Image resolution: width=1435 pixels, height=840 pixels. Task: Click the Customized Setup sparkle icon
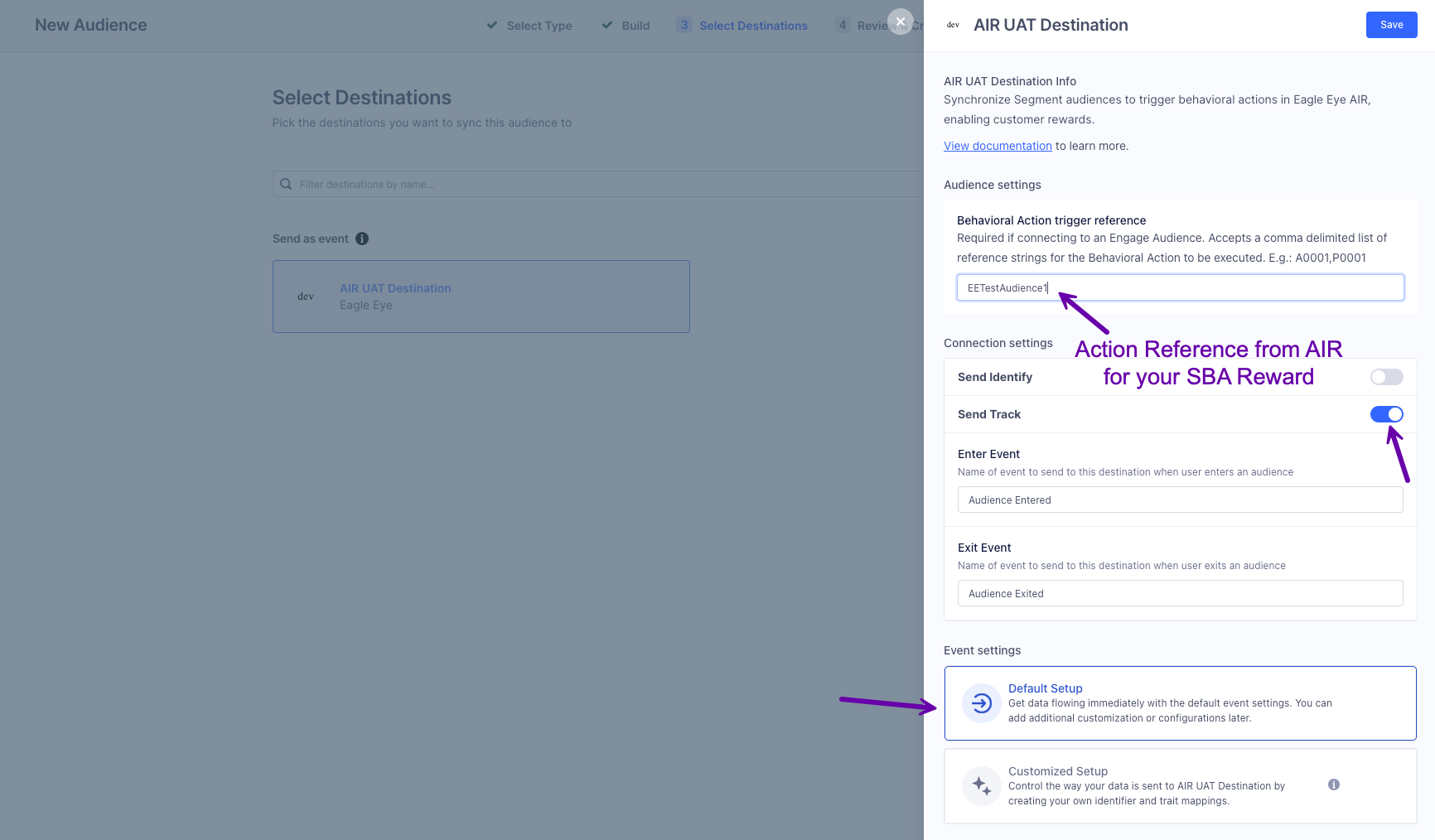coord(981,786)
